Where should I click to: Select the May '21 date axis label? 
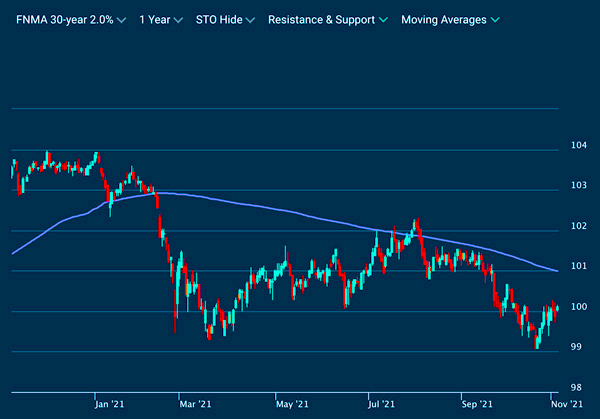click(289, 404)
